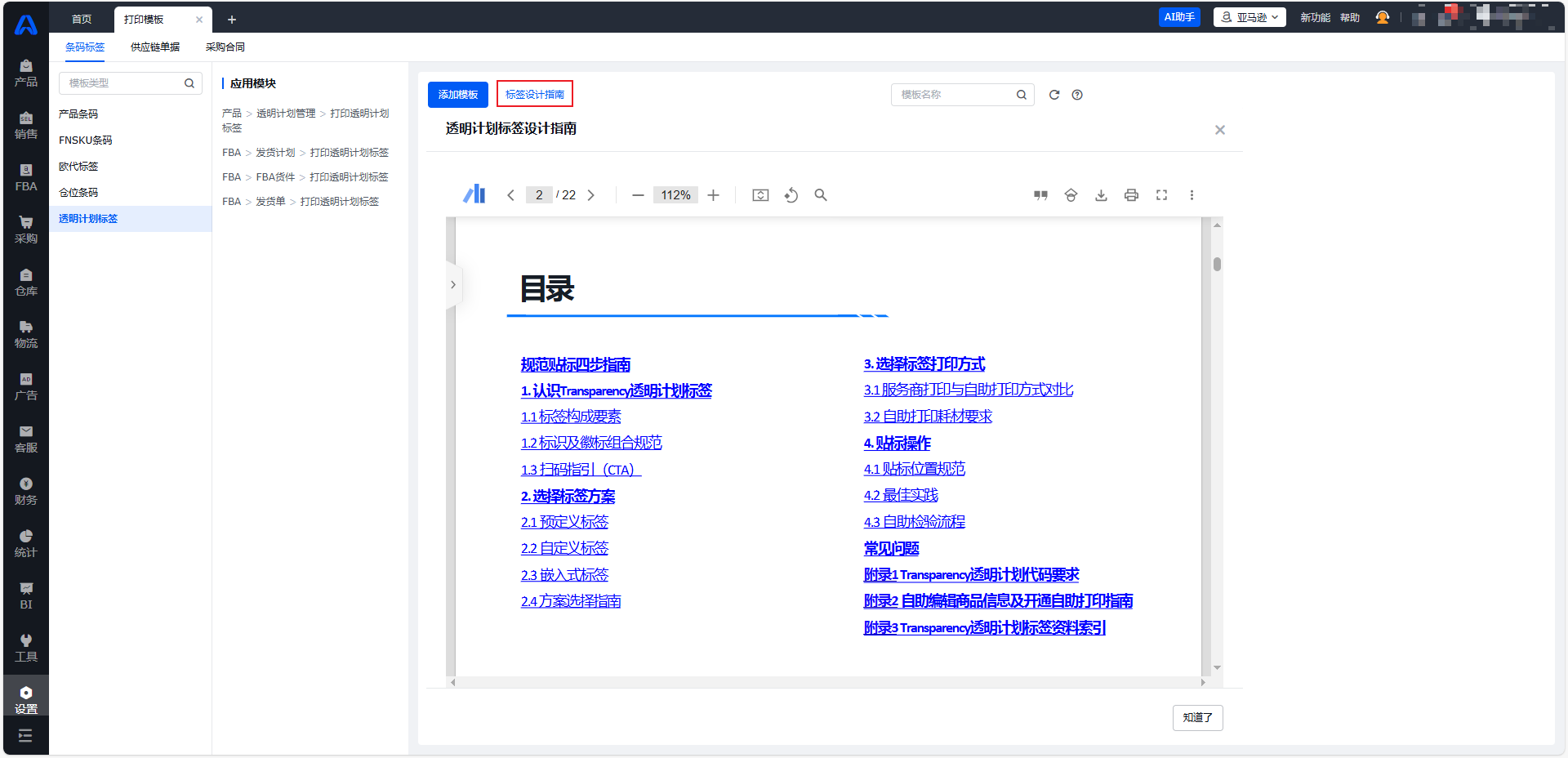1568x758 pixels.
Task: Go to the next PDF page
Action: [x=591, y=195]
